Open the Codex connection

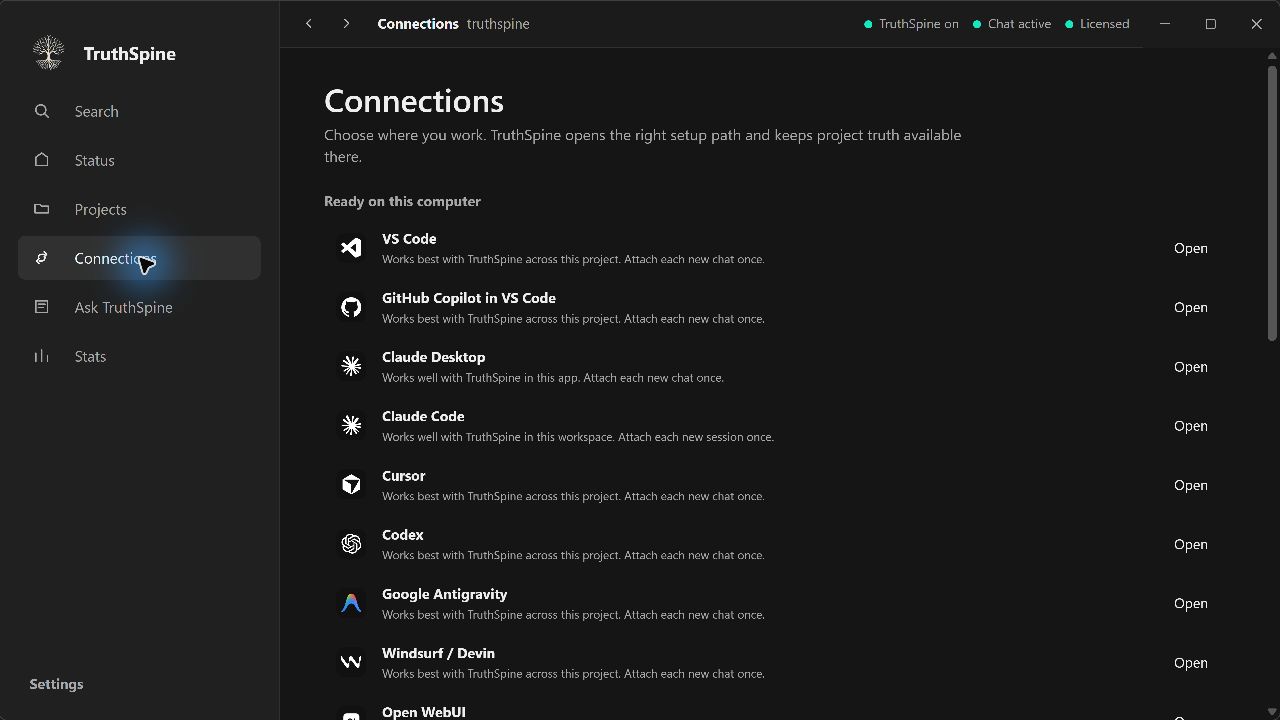coord(1190,544)
